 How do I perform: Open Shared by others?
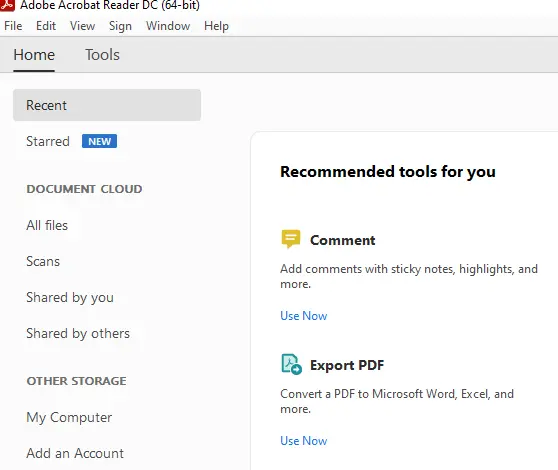pyautogui.click(x=78, y=334)
